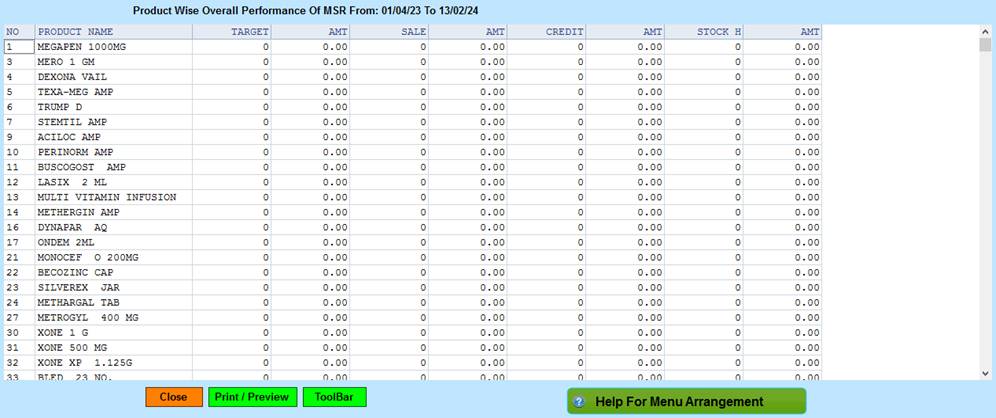Open Print / Preview
This screenshot has height=418, width=996.
pos(251,397)
